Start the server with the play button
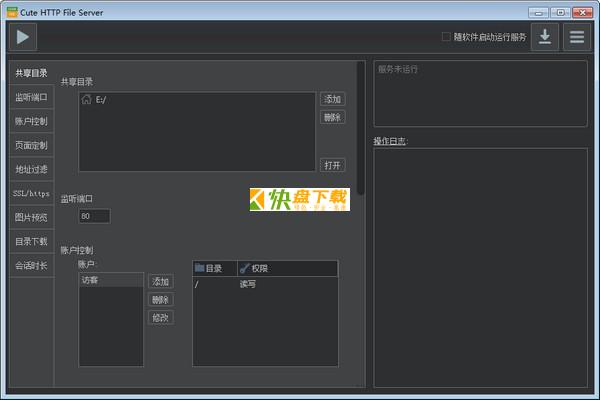600x400 pixels. click(23, 37)
